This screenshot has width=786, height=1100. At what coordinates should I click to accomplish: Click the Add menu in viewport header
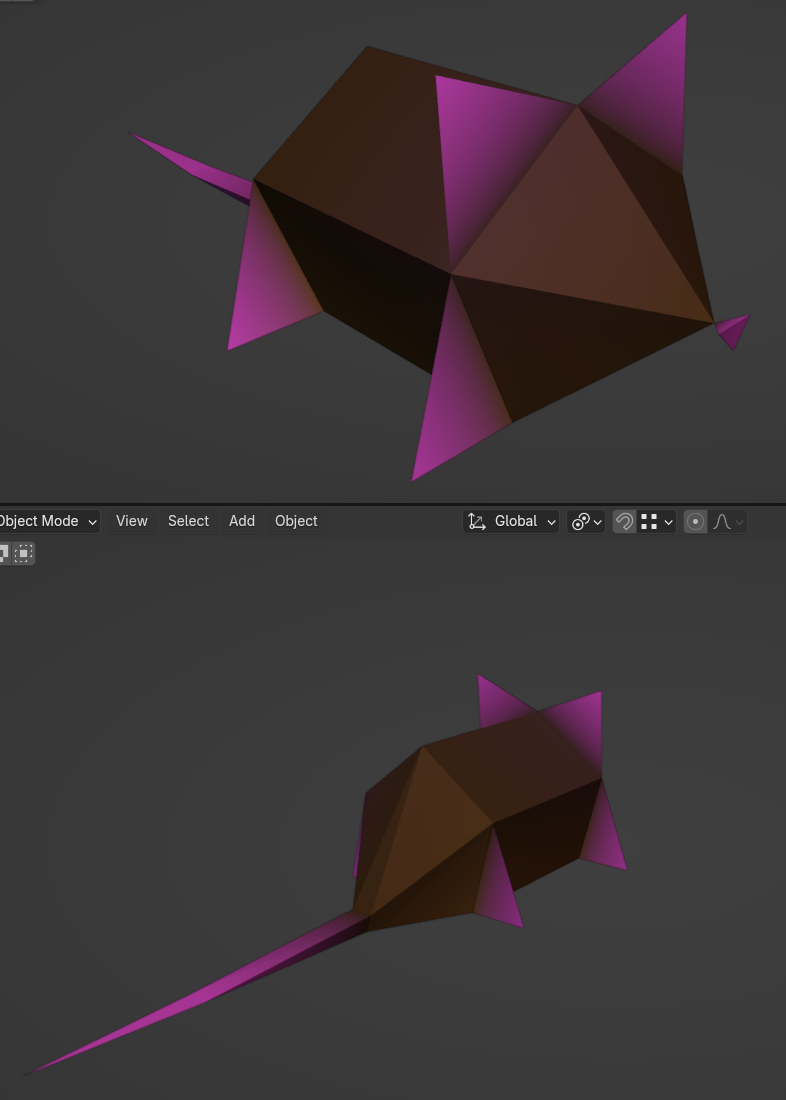pyautogui.click(x=242, y=521)
